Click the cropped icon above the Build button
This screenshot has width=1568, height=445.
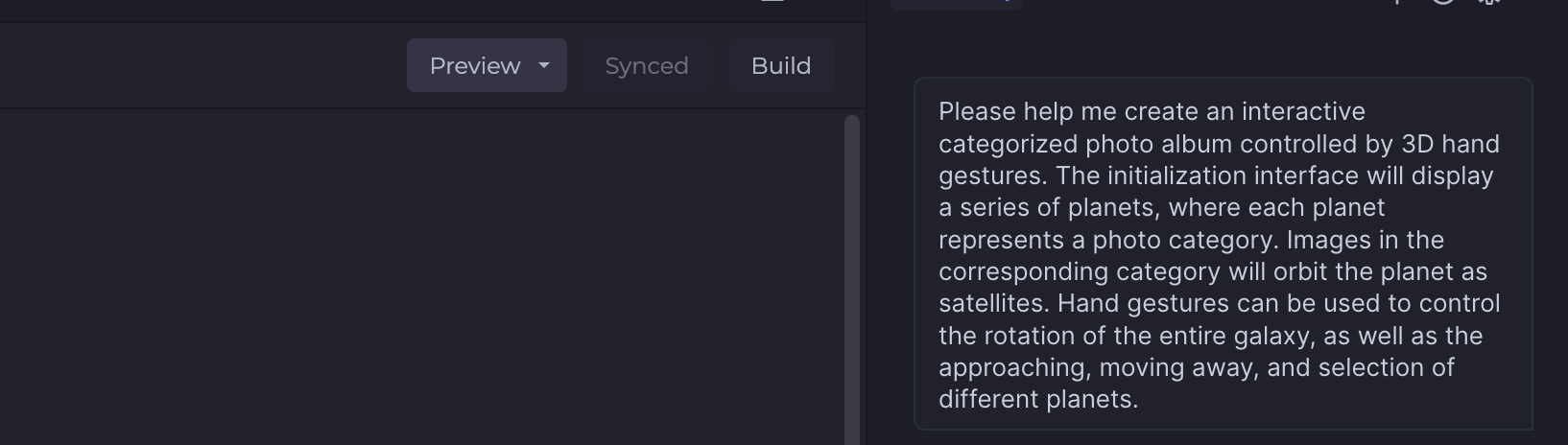772,2
